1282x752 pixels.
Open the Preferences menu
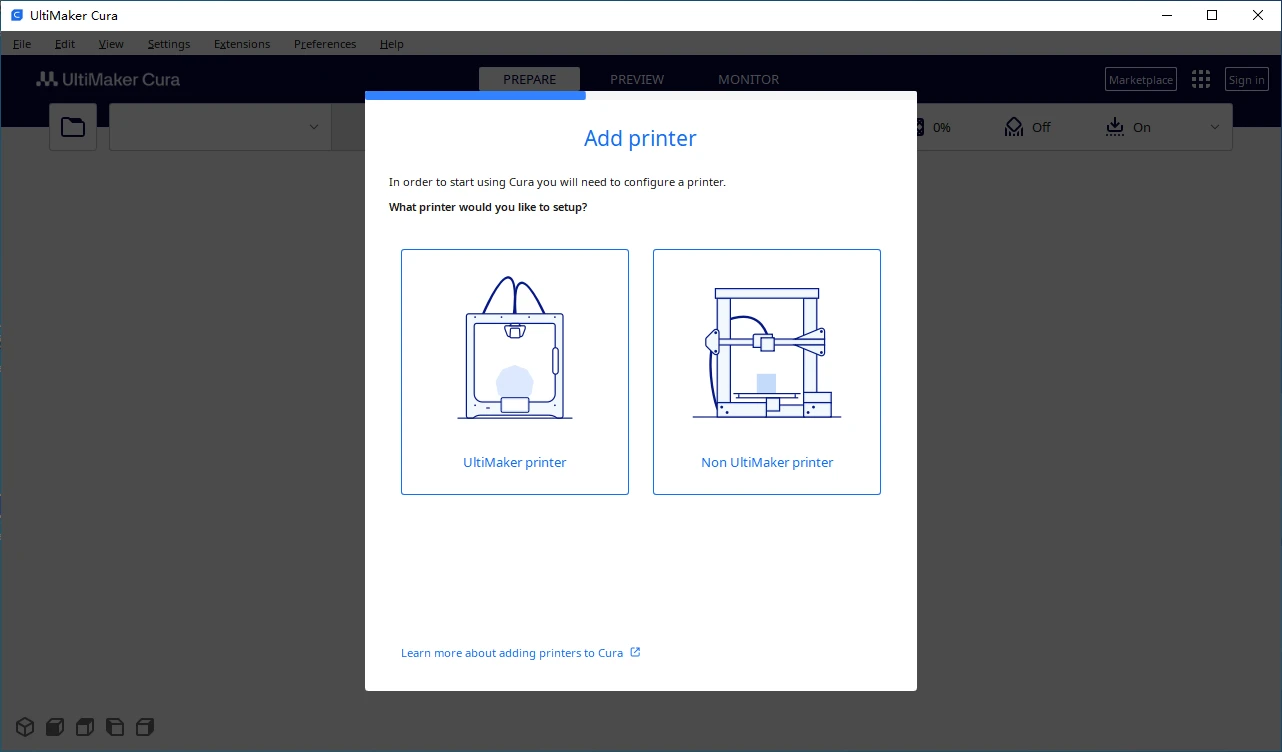[325, 44]
